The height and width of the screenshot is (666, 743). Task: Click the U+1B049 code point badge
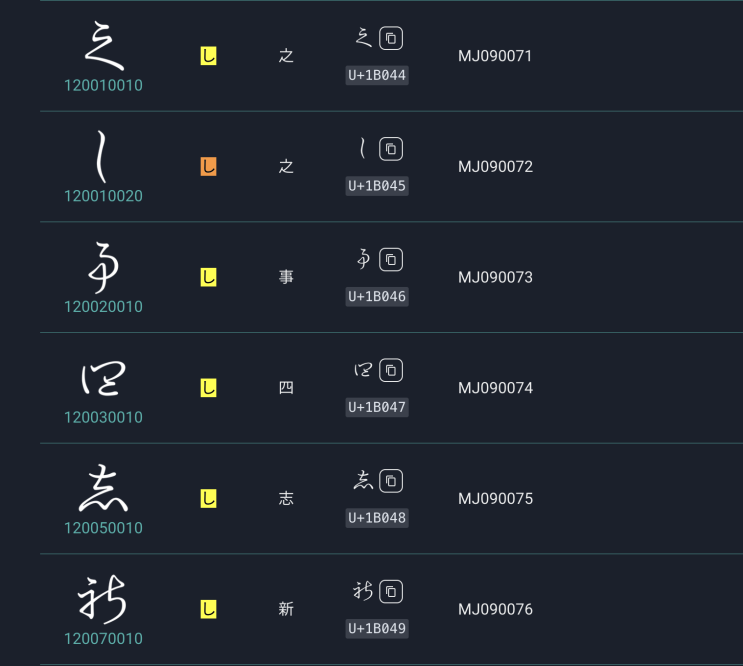click(x=377, y=628)
